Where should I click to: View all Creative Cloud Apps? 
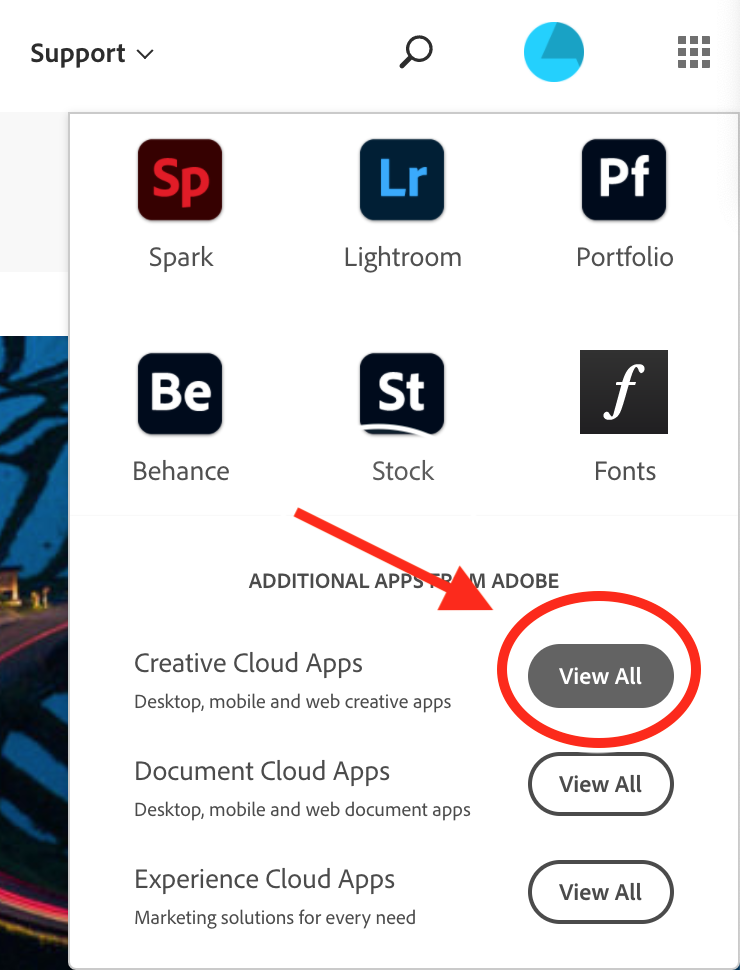[x=601, y=676]
